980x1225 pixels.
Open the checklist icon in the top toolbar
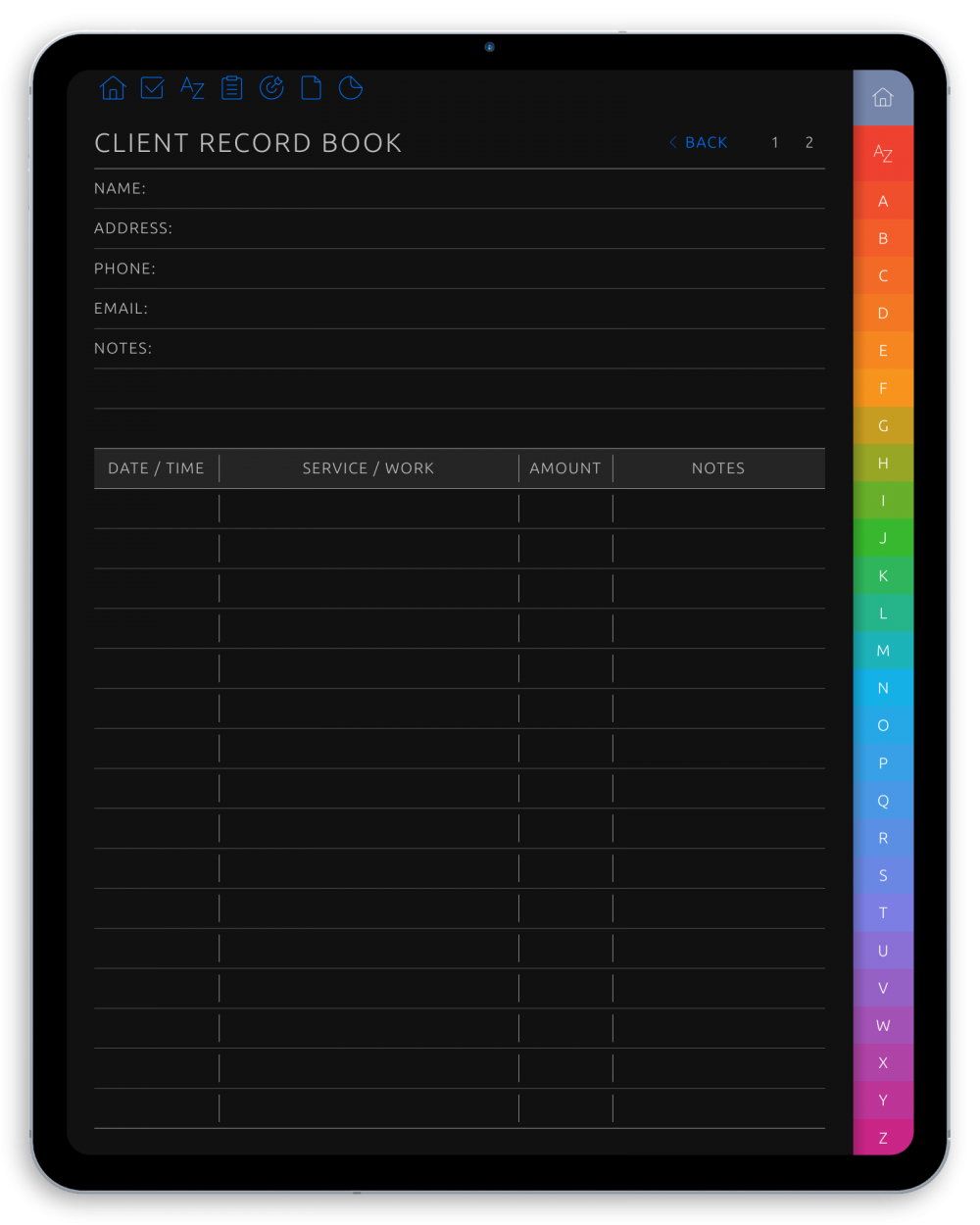click(x=152, y=88)
